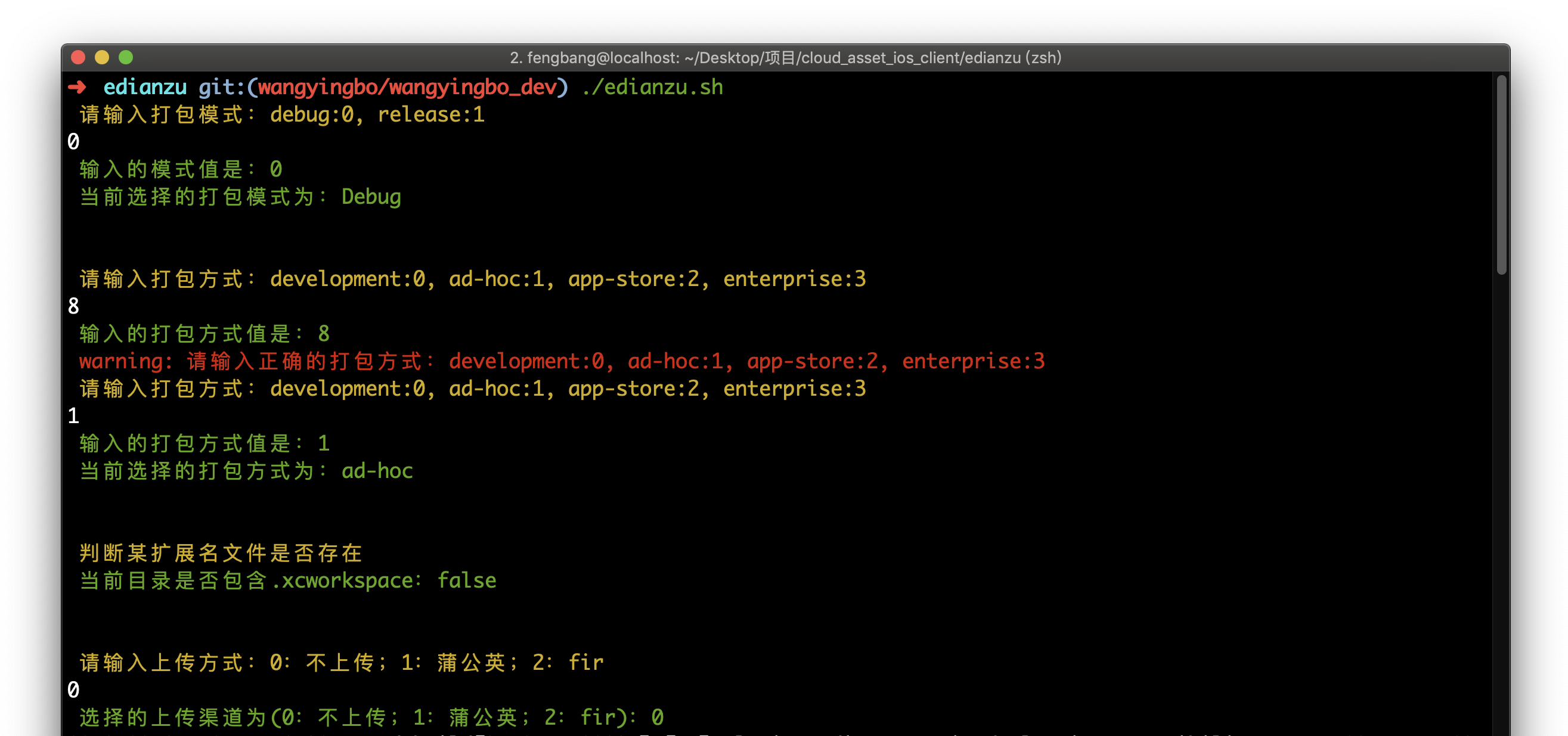
Task: Click the typed input value 8
Action: 74,306
